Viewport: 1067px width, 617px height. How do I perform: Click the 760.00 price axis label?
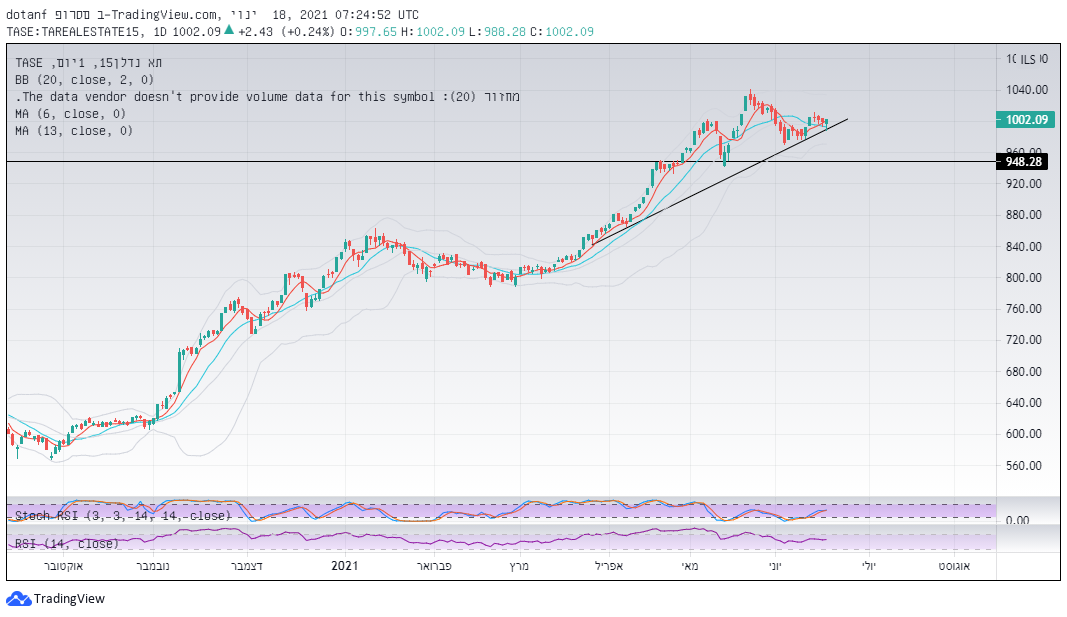coord(1023,309)
